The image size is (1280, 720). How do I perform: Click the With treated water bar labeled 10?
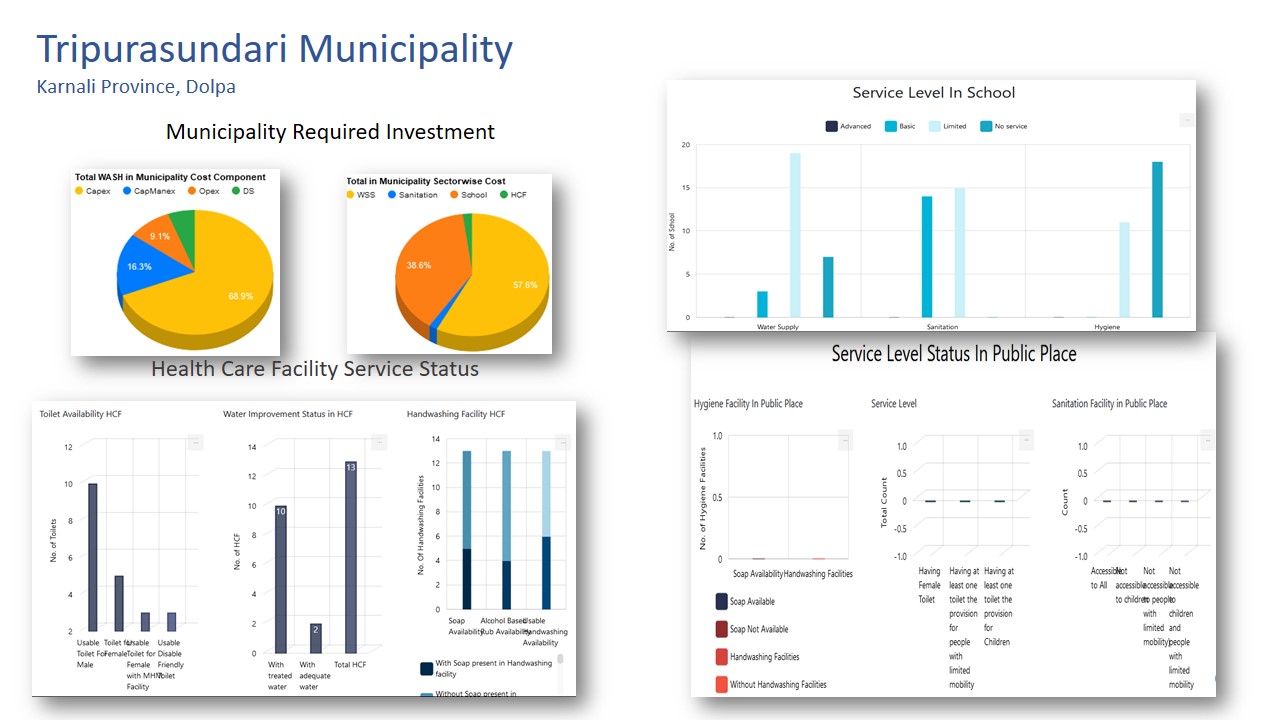281,578
